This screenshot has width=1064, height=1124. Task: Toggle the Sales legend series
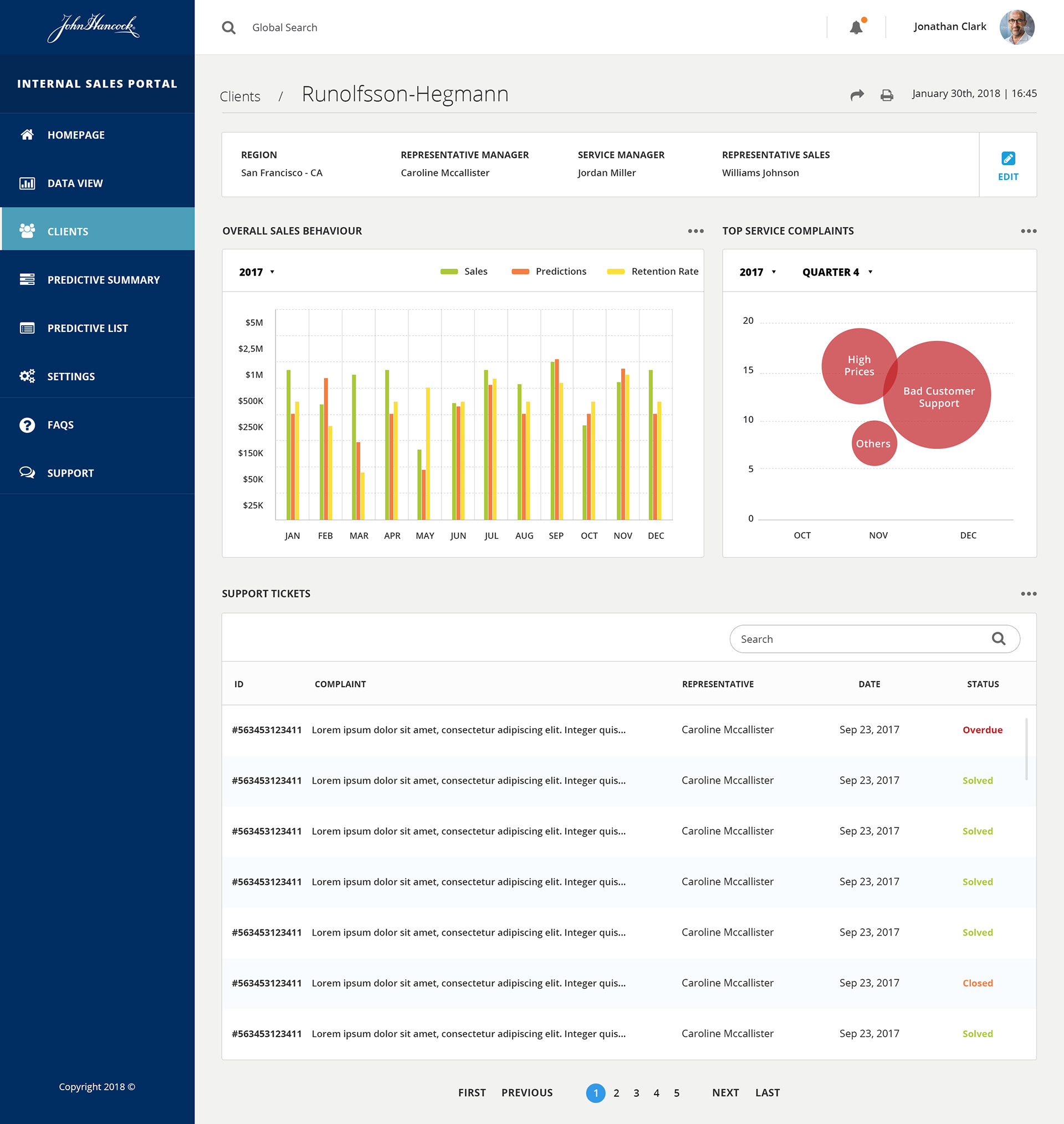coord(463,272)
